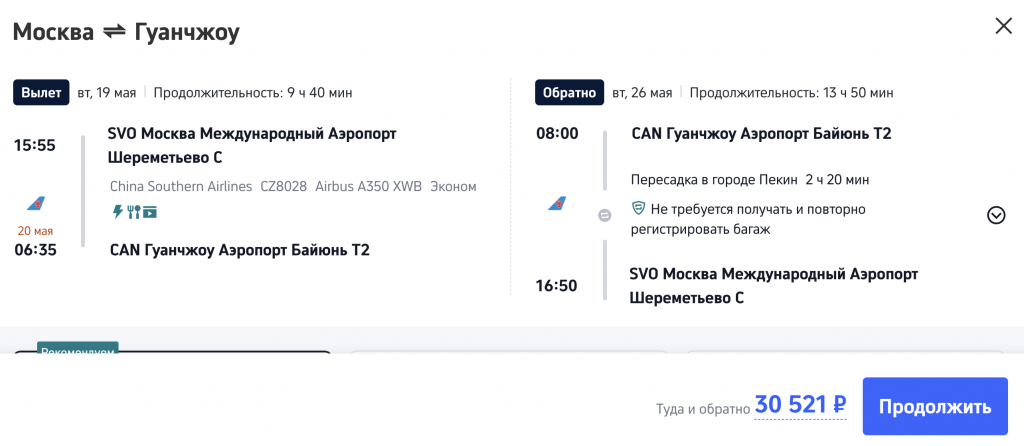Click the 'Эконом' cabin class label

[x=453, y=187]
